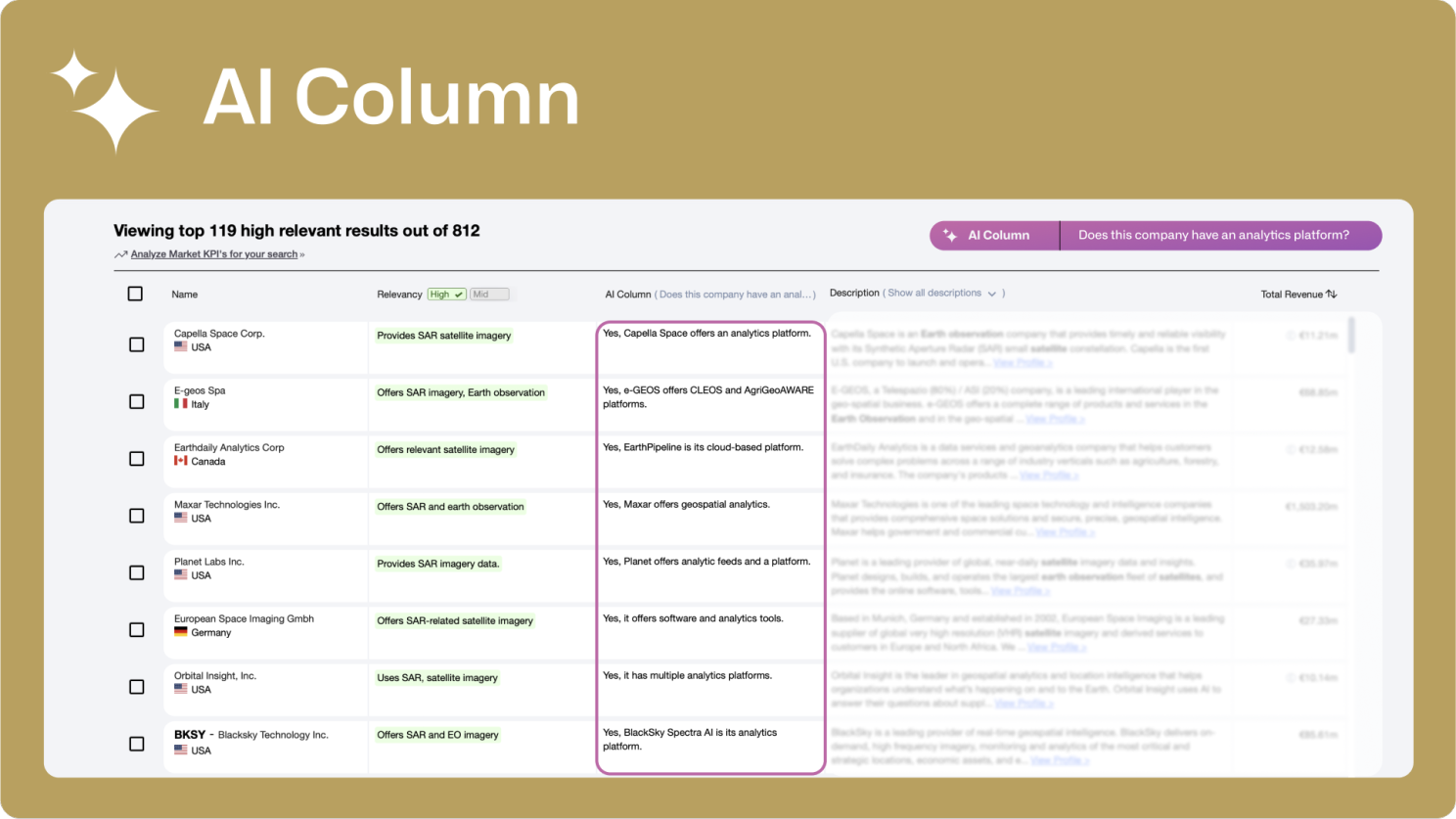The width and height of the screenshot is (1456, 819).
Task: Click the AI Column sparkle button
Action: click(994, 235)
